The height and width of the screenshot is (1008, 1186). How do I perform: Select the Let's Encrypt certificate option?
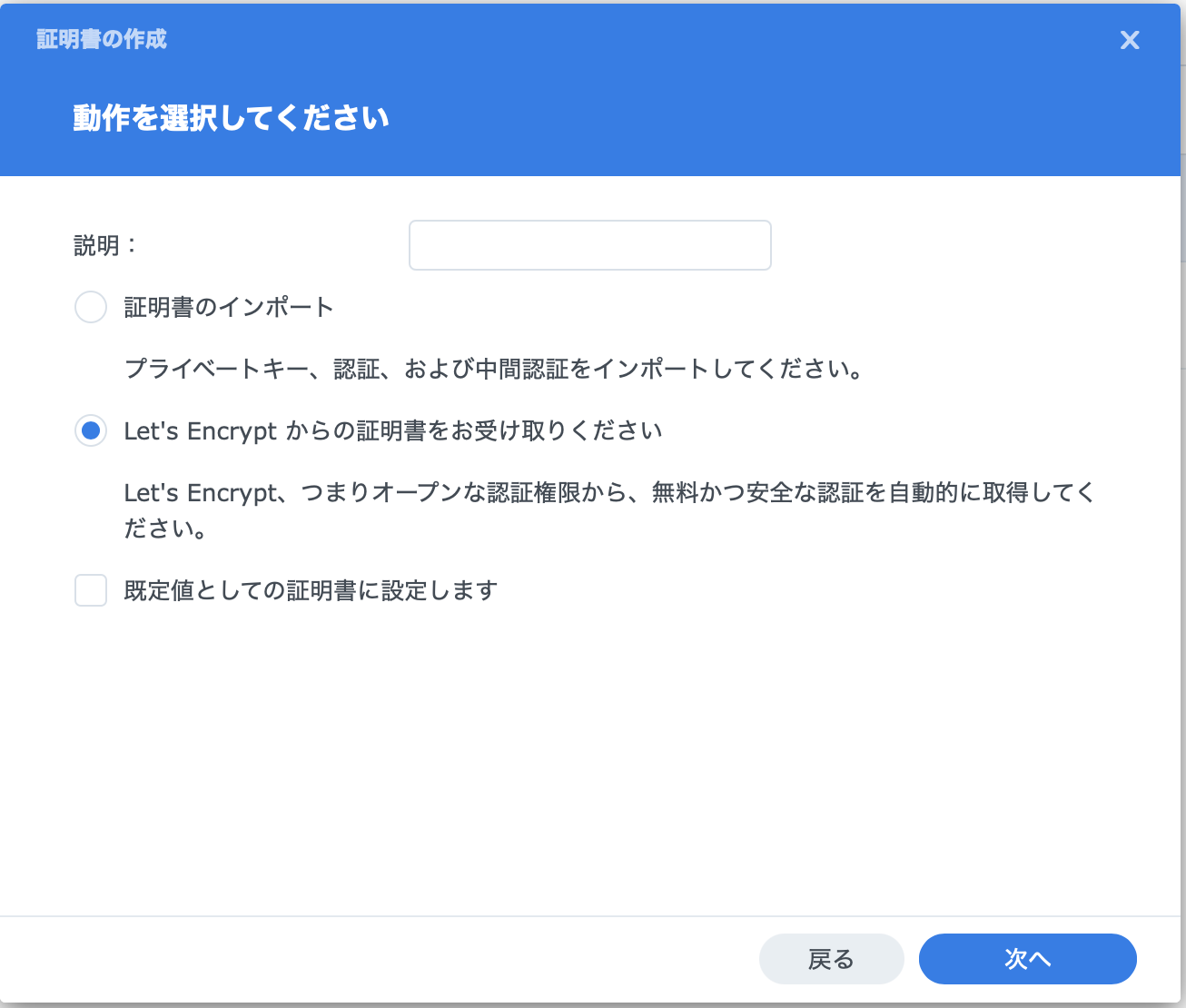(91, 430)
